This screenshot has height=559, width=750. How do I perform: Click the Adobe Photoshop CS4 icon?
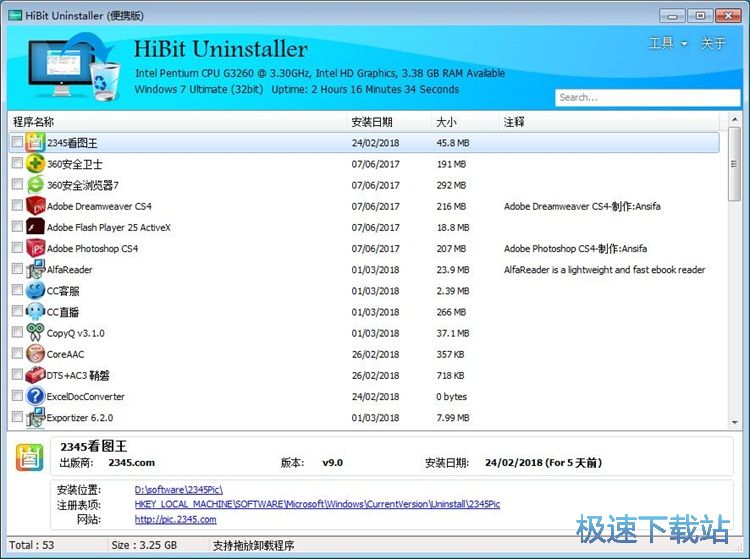35,248
